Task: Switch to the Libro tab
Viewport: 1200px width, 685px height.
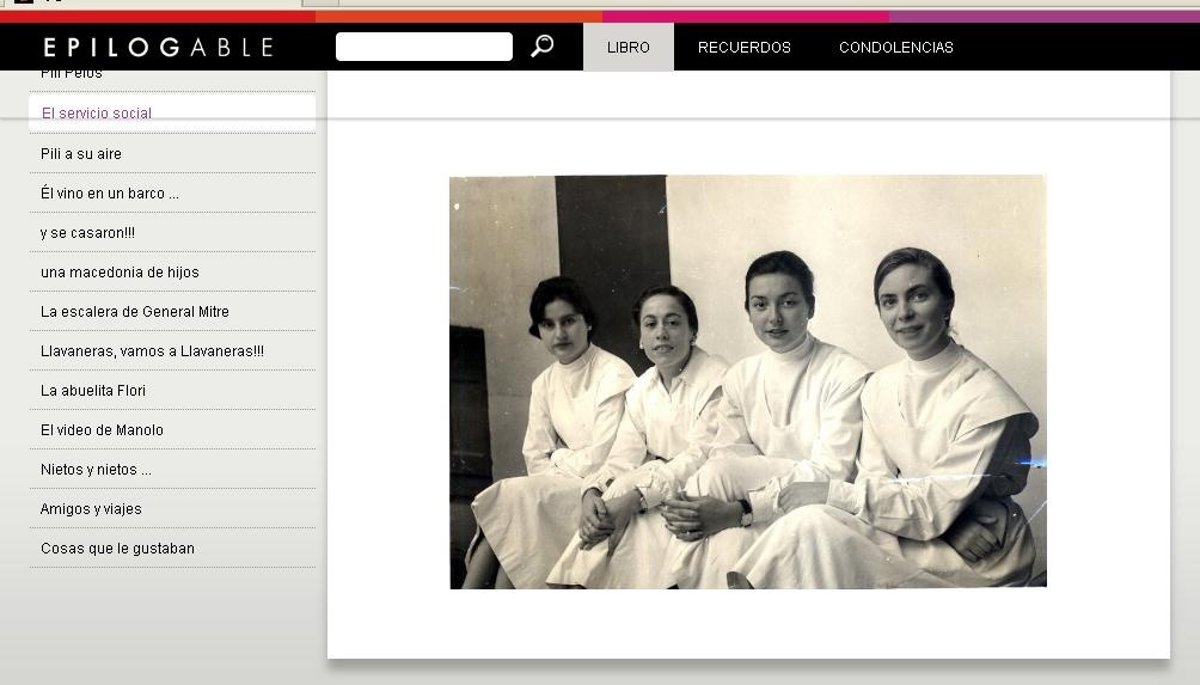Action: point(628,47)
